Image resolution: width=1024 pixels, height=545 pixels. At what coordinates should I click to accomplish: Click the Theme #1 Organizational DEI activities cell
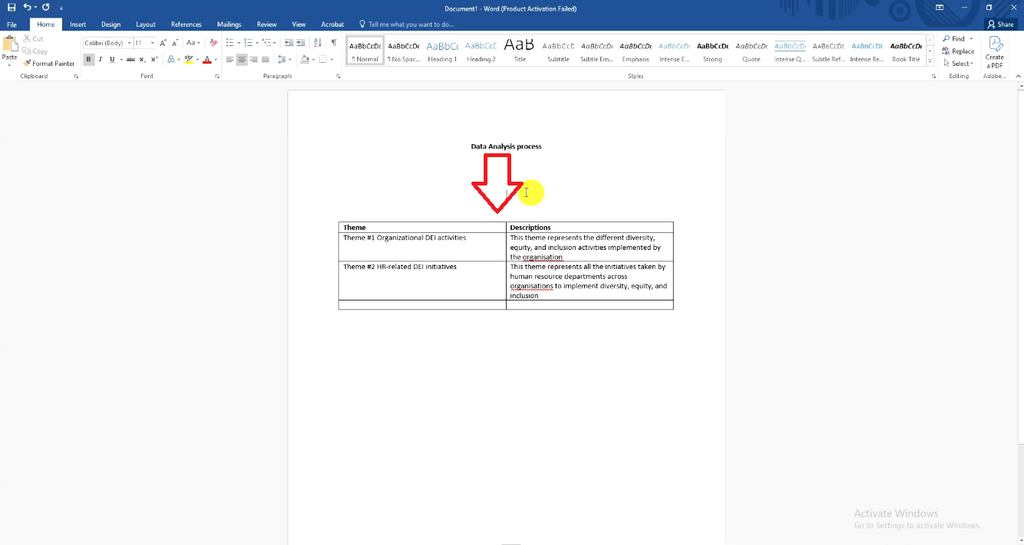point(422,247)
